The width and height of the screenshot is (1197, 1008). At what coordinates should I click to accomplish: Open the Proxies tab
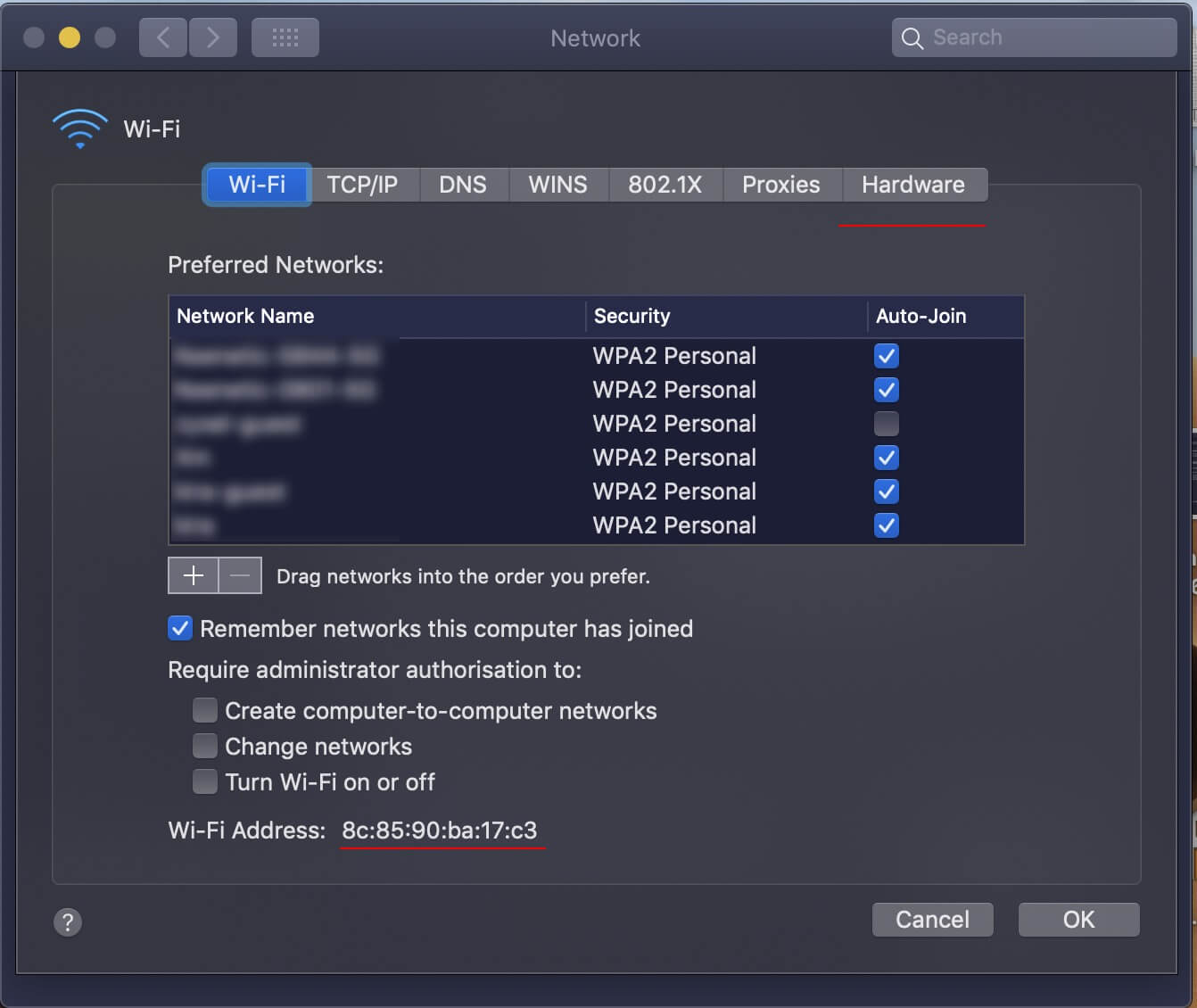(780, 185)
